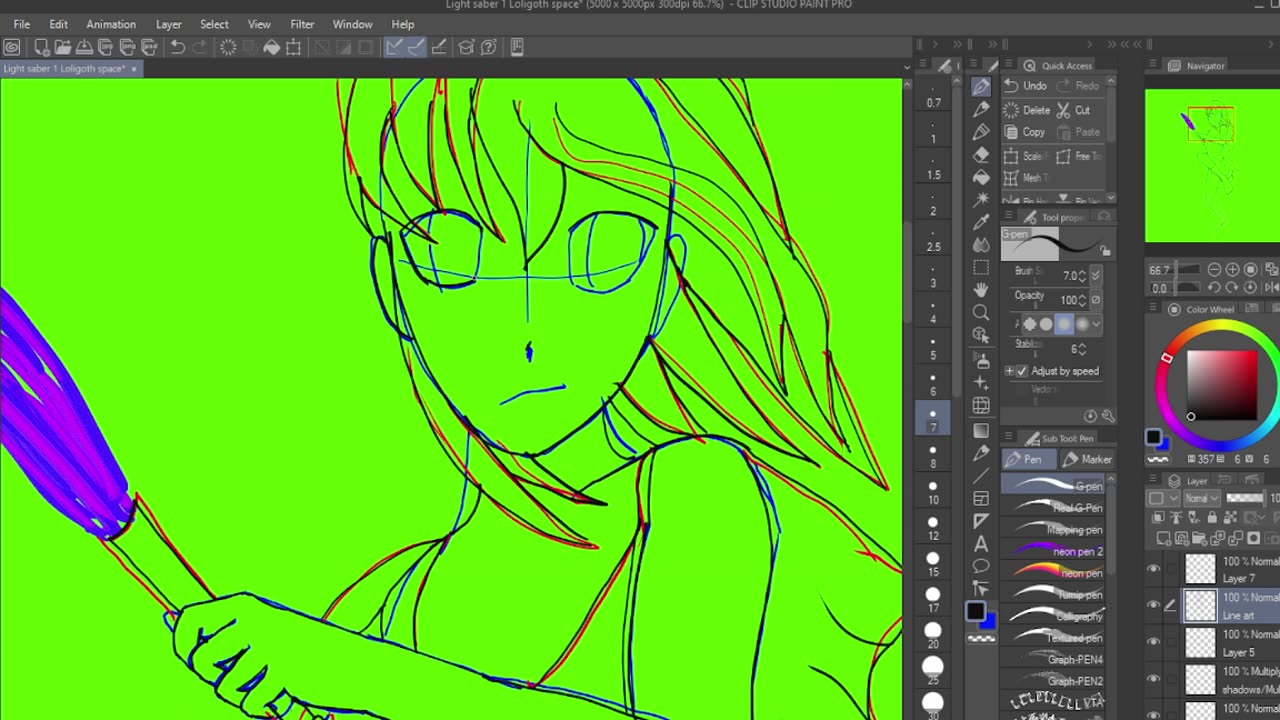Open the Layer menu
1280x720 pixels.
pyautogui.click(x=169, y=24)
